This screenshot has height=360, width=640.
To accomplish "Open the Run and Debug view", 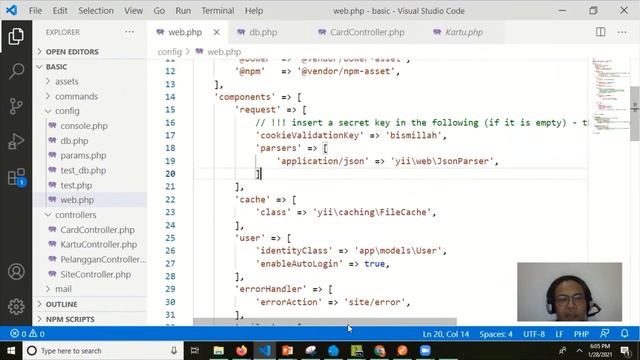I will point(16,142).
